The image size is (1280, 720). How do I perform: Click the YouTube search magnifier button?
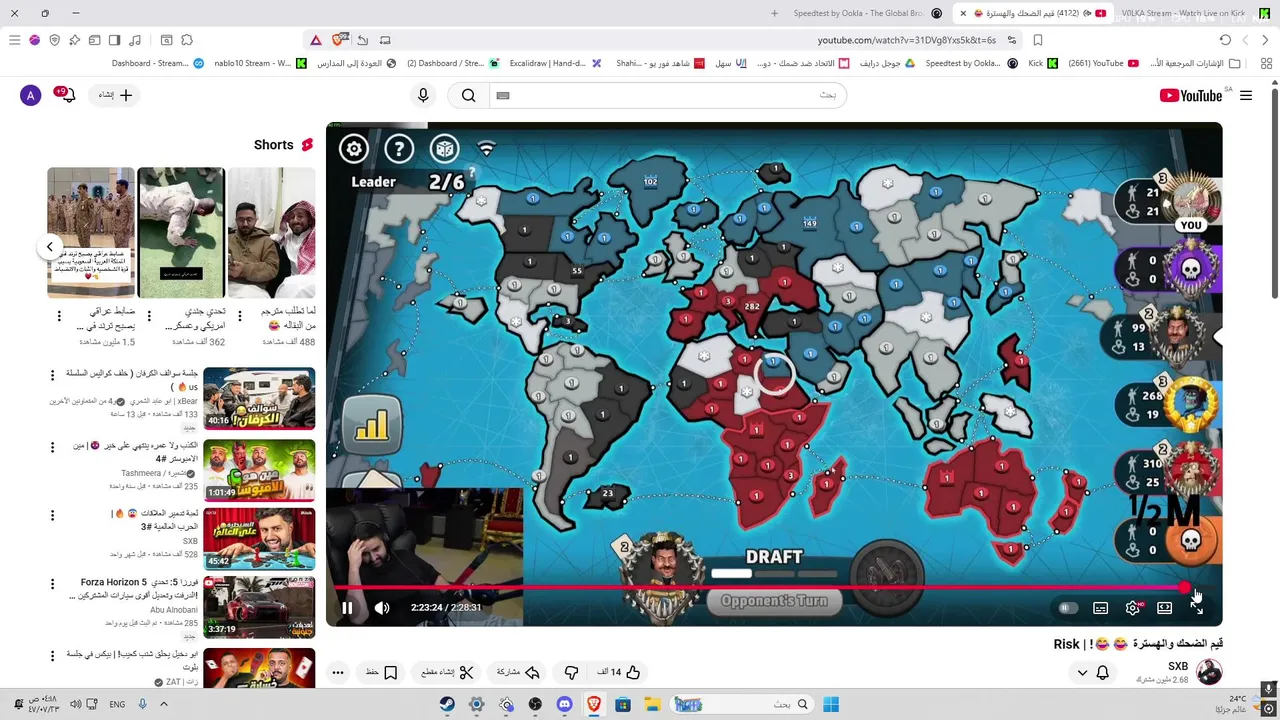click(x=468, y=95)
